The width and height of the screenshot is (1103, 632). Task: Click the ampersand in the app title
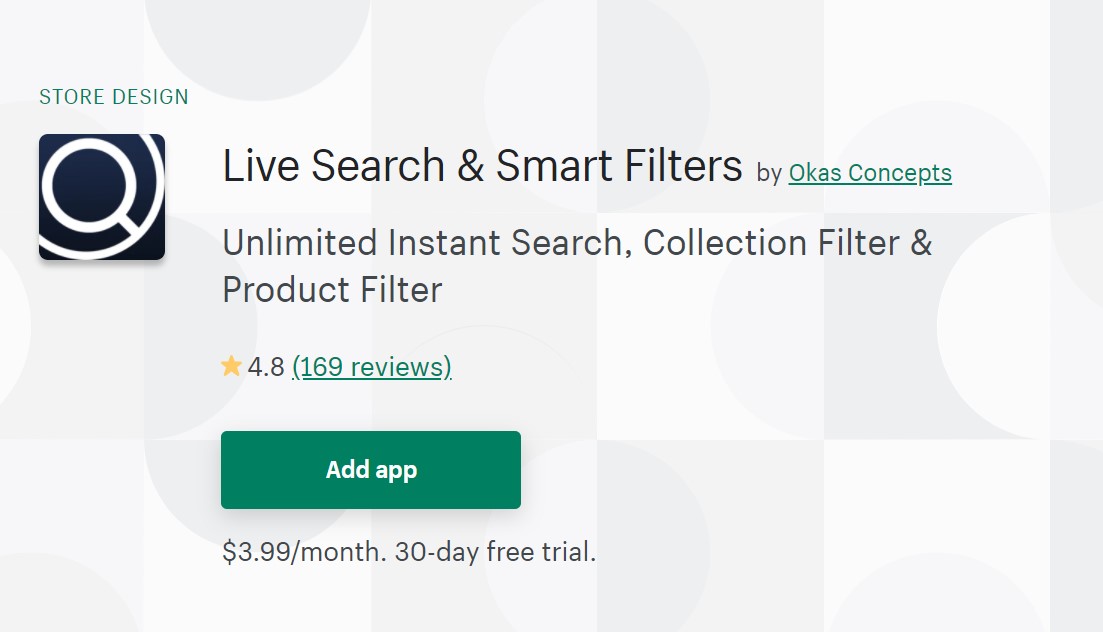470,166
